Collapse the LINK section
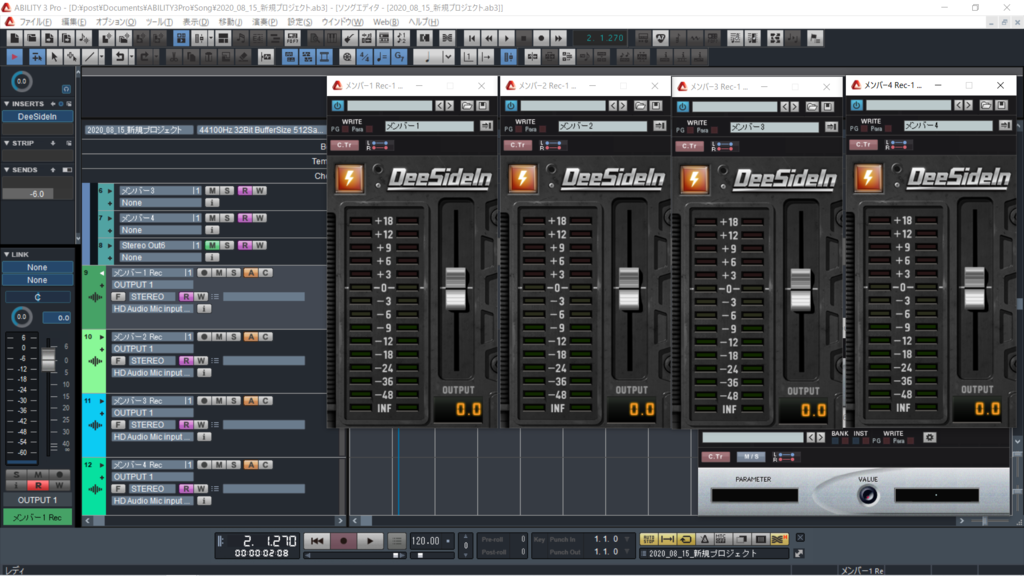This screenshot has width=1024, height=576. point(7,255)
